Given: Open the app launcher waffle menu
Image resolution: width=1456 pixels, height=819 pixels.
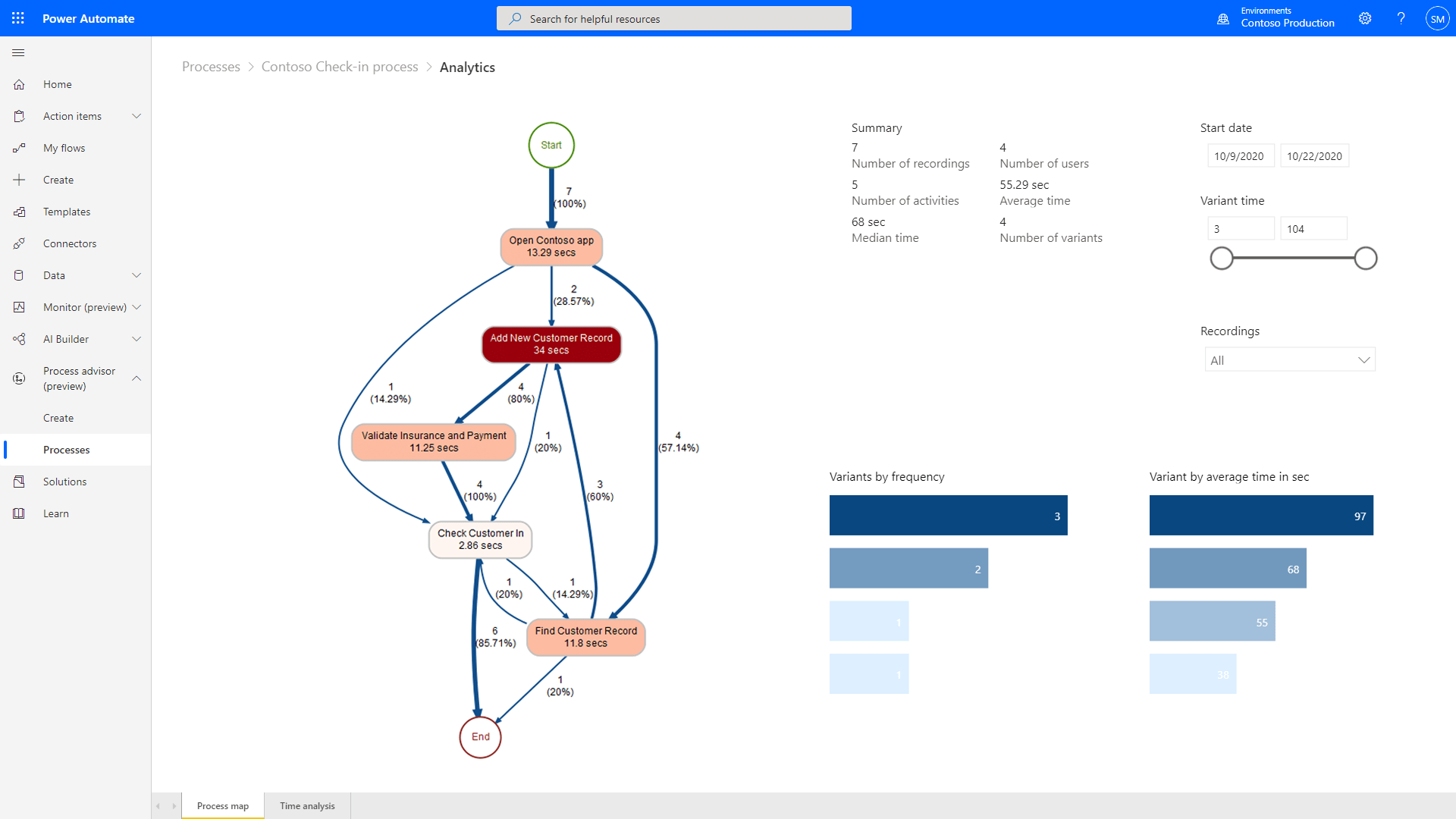Looking at the screenshot, I should (18, 18).
